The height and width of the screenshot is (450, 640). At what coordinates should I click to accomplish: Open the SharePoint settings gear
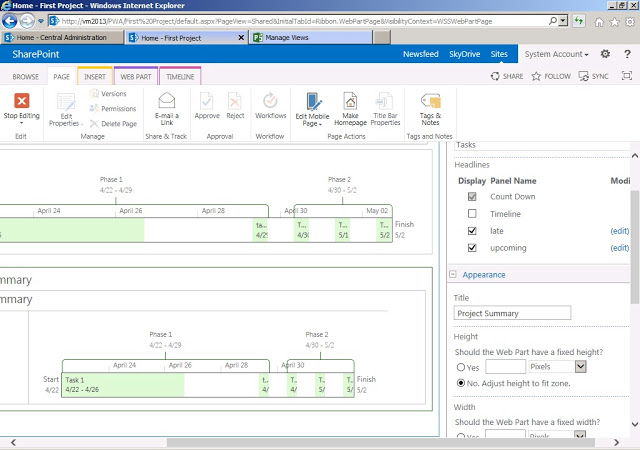pos(605,53)
